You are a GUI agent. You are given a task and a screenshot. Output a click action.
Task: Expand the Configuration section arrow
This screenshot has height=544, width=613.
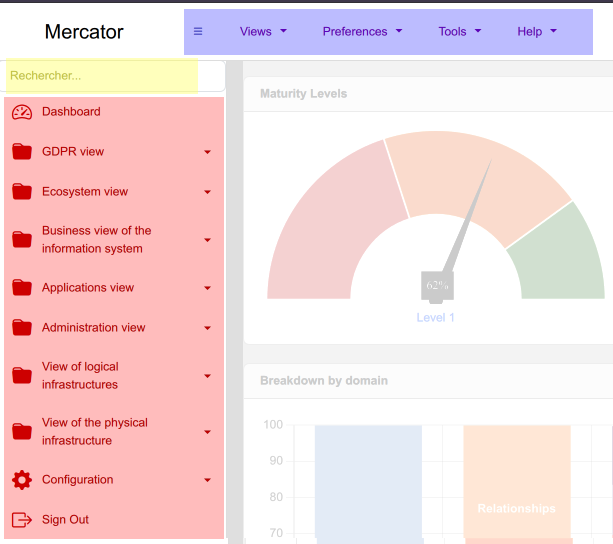pyautogui.click(x=207, y=480)
